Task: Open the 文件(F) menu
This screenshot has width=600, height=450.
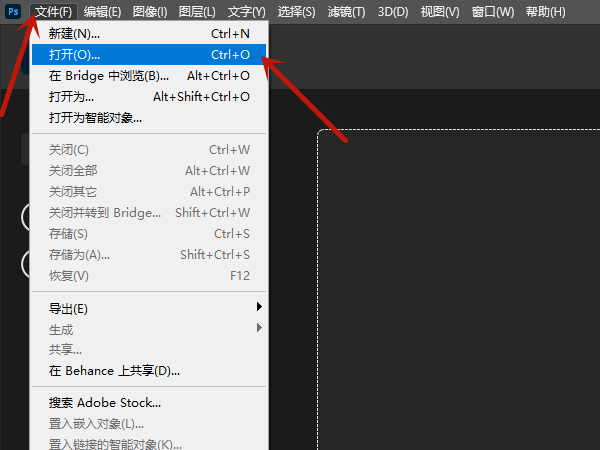Action: pyautogui.click(x=54, y=12)
